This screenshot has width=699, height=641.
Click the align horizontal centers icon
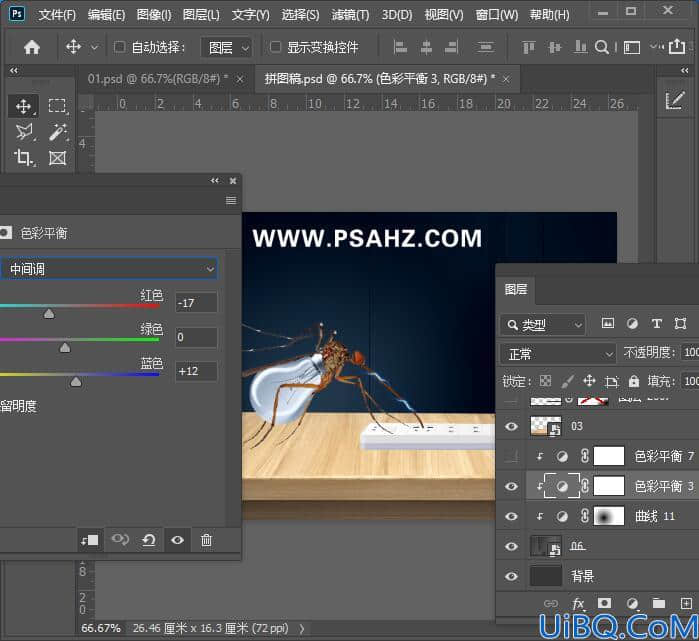pos(426,47)
